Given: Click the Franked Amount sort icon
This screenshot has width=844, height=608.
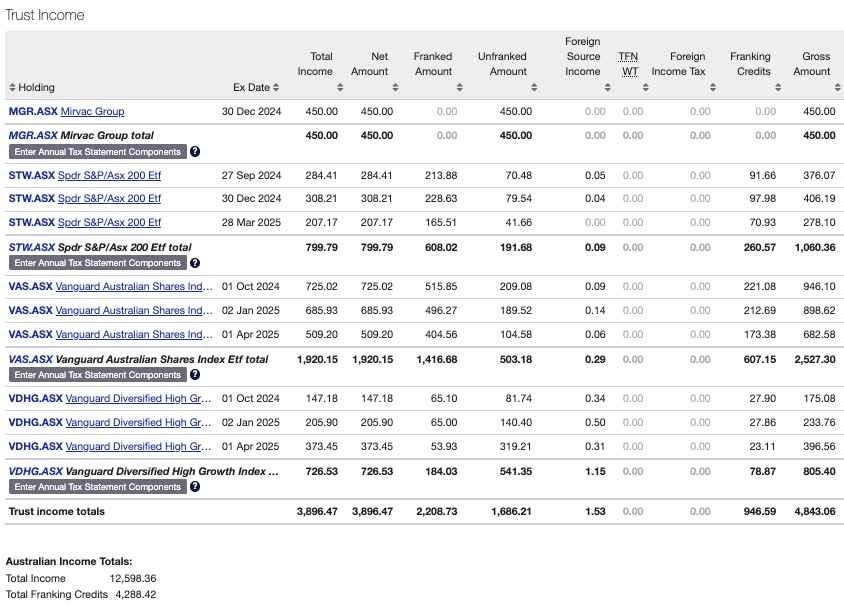Looking at the screenshot, I should 461,87.
